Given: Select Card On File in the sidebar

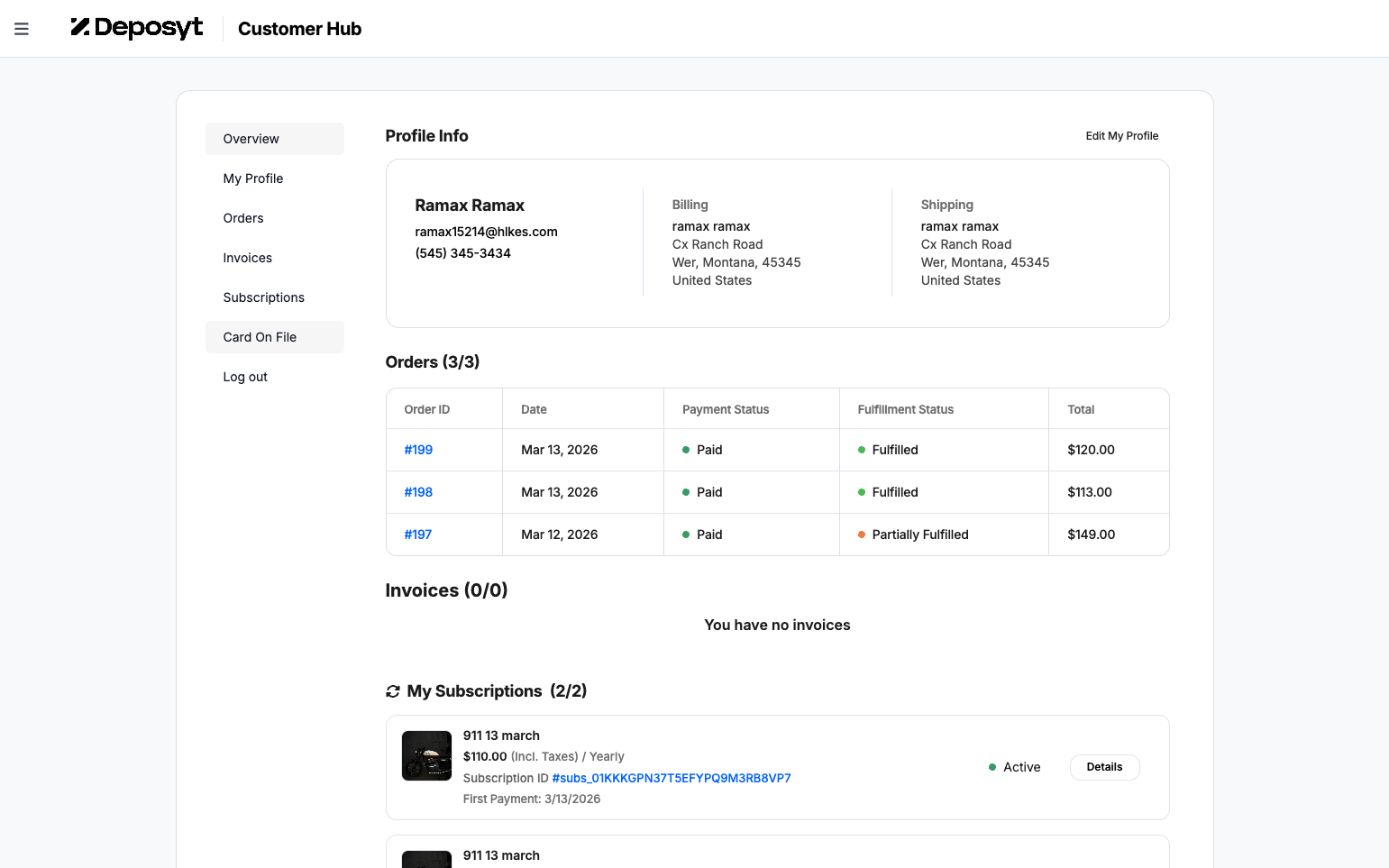Looking at the screenshot, I should 275,337.
